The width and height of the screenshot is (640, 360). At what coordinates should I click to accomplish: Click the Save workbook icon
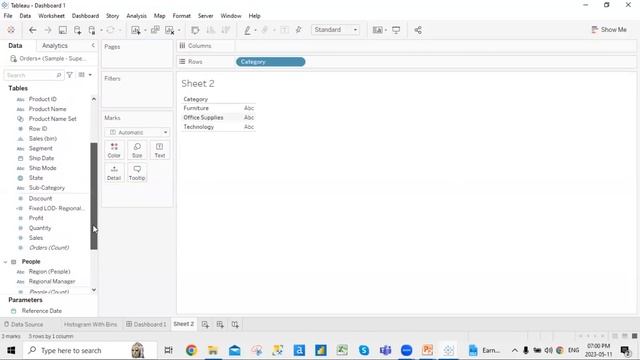pyautogui.click(x=63, y=30)
